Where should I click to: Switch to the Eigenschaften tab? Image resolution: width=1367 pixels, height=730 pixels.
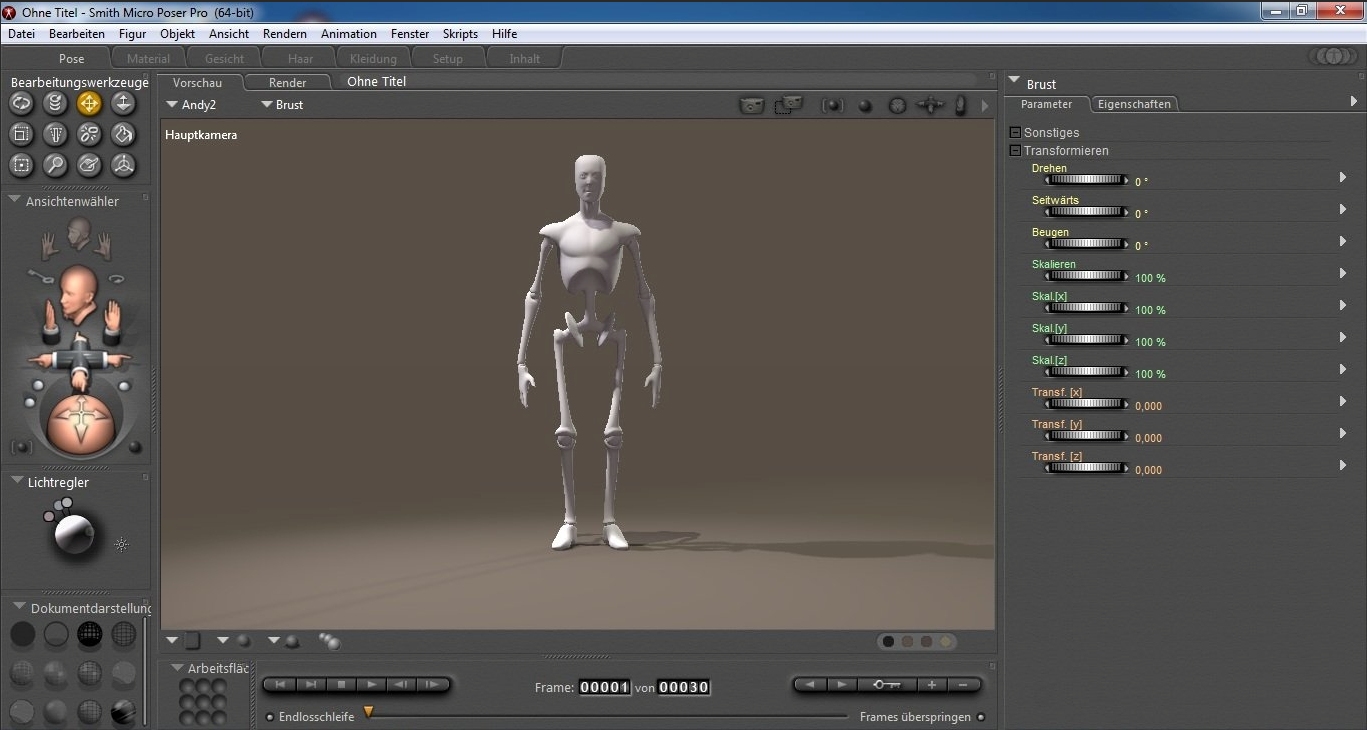click(x=1134, y=104)
